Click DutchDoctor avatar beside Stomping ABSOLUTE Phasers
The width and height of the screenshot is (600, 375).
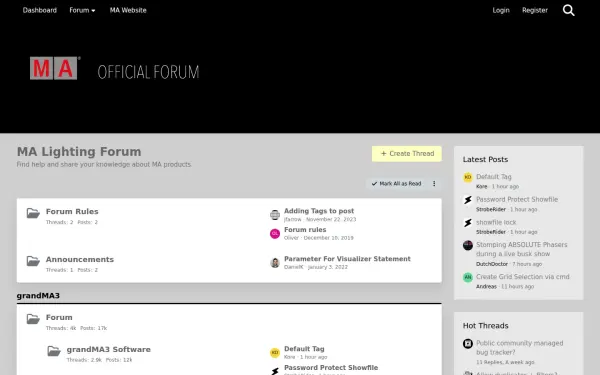point(468,245)
